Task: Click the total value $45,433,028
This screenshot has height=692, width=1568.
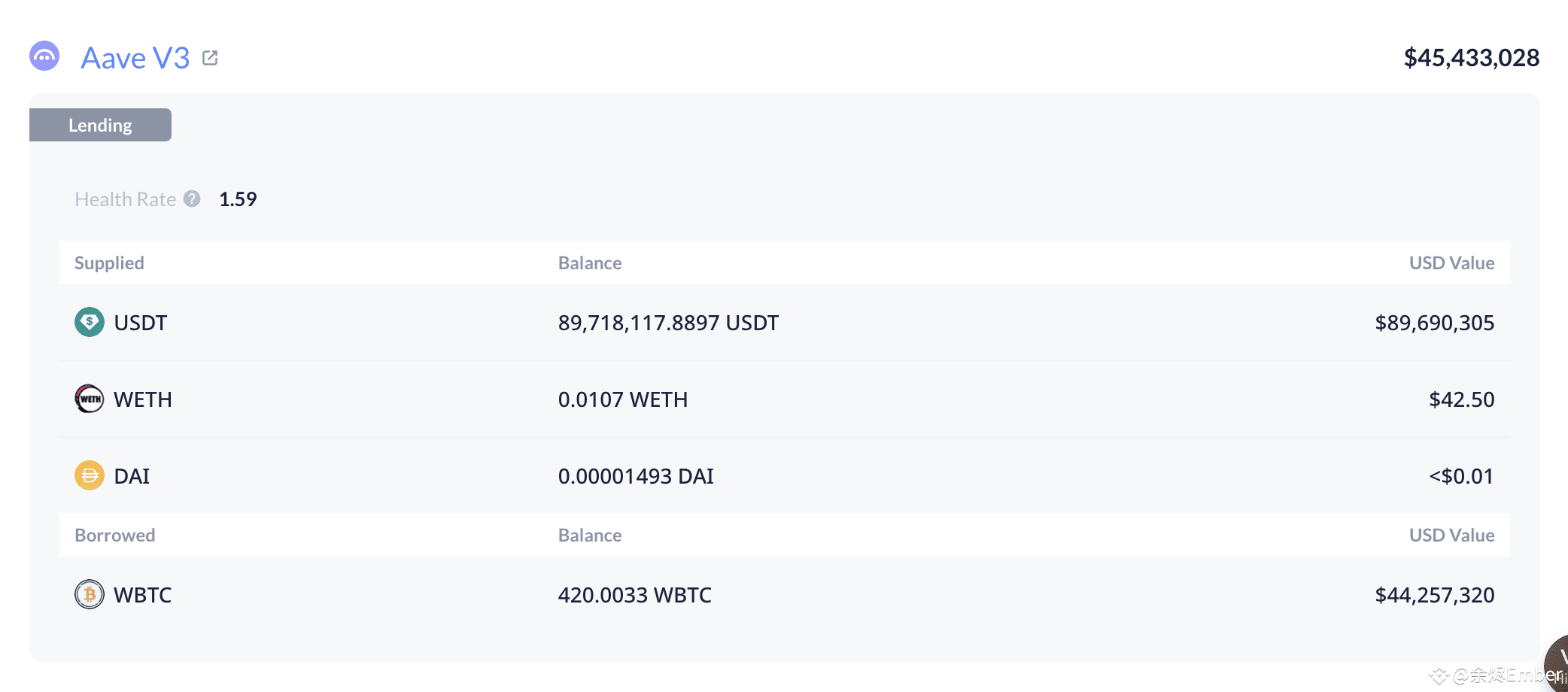Action: coord(1472,58)
